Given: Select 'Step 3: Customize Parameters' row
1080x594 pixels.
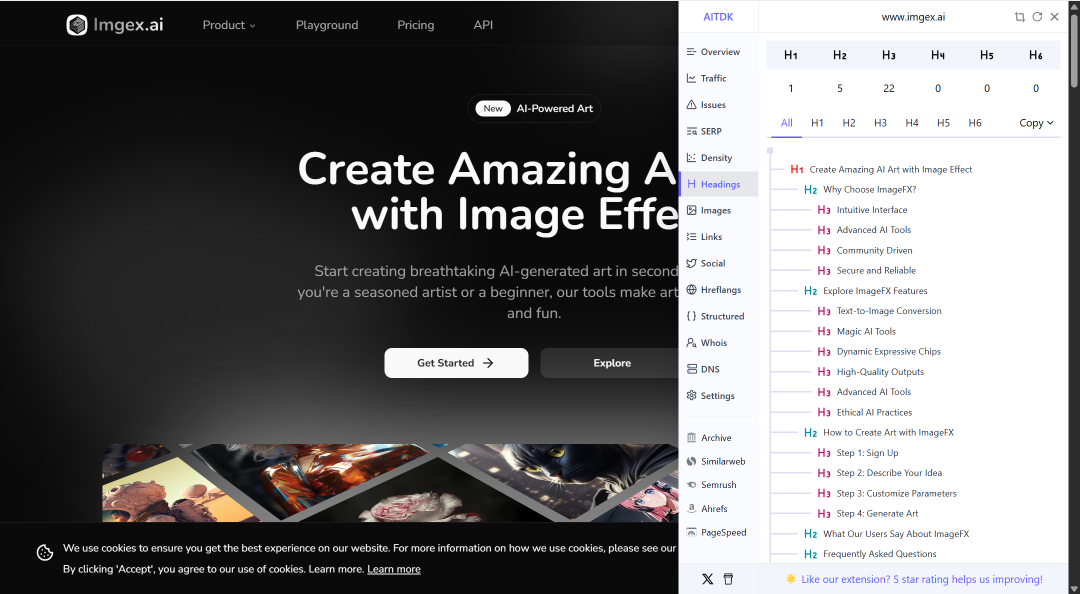Looking at the screenshot, I should click(x=887, y=493).
